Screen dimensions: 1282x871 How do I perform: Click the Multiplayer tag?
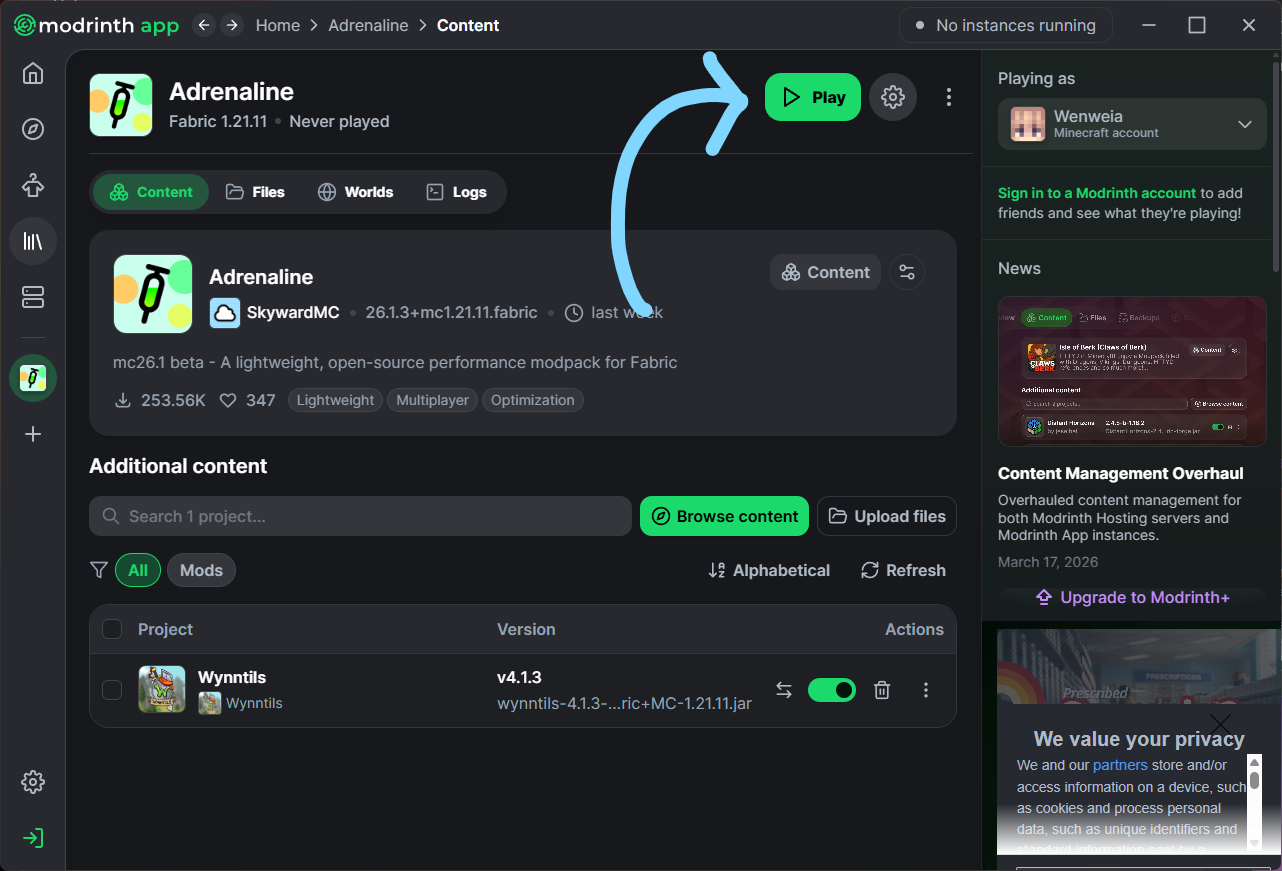coord(433,400)
